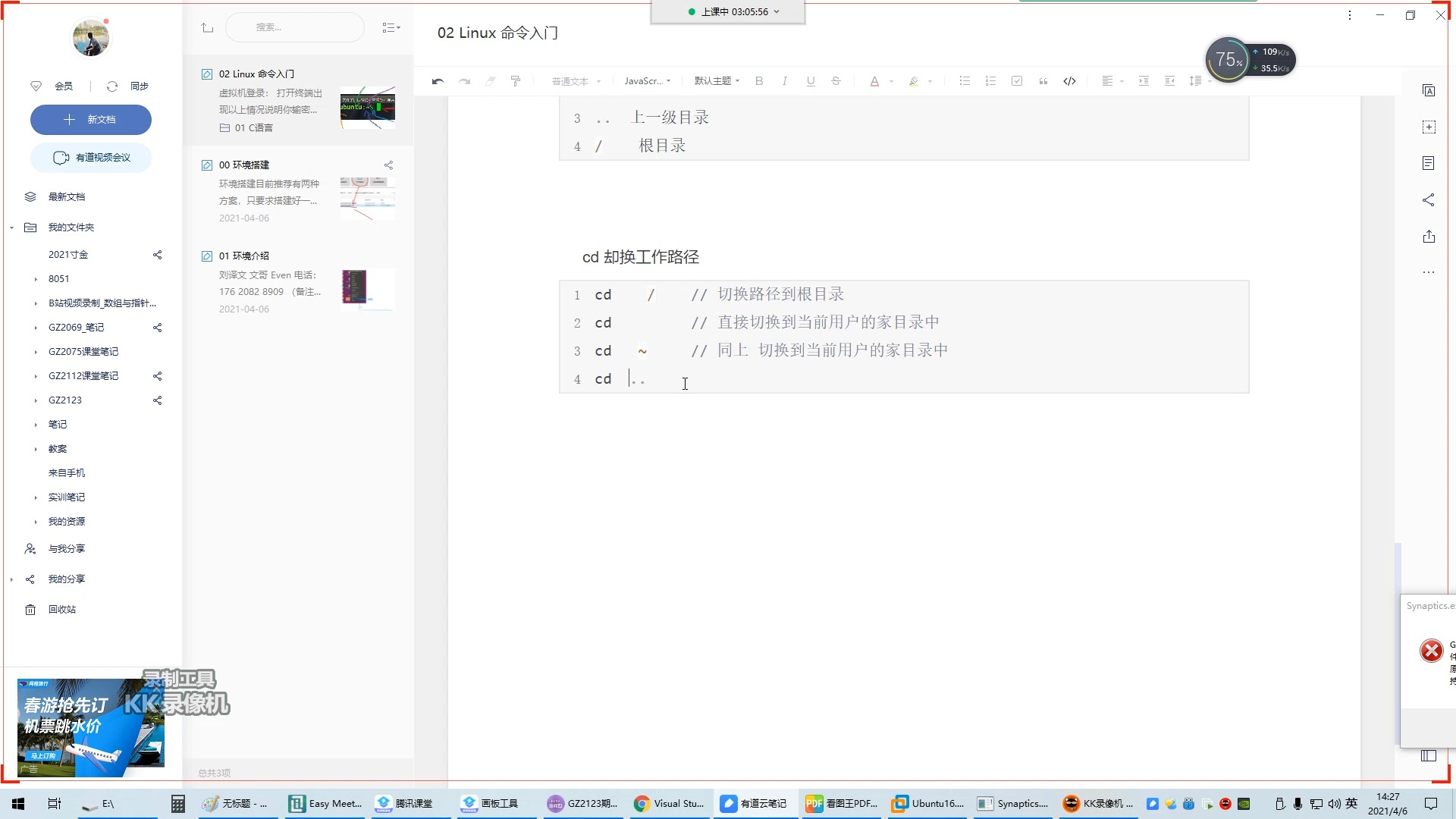The width and height of the screenshot is (1456, 819).
Task: Open the text alignment dropdown
Action: [x=1112, y=81]
